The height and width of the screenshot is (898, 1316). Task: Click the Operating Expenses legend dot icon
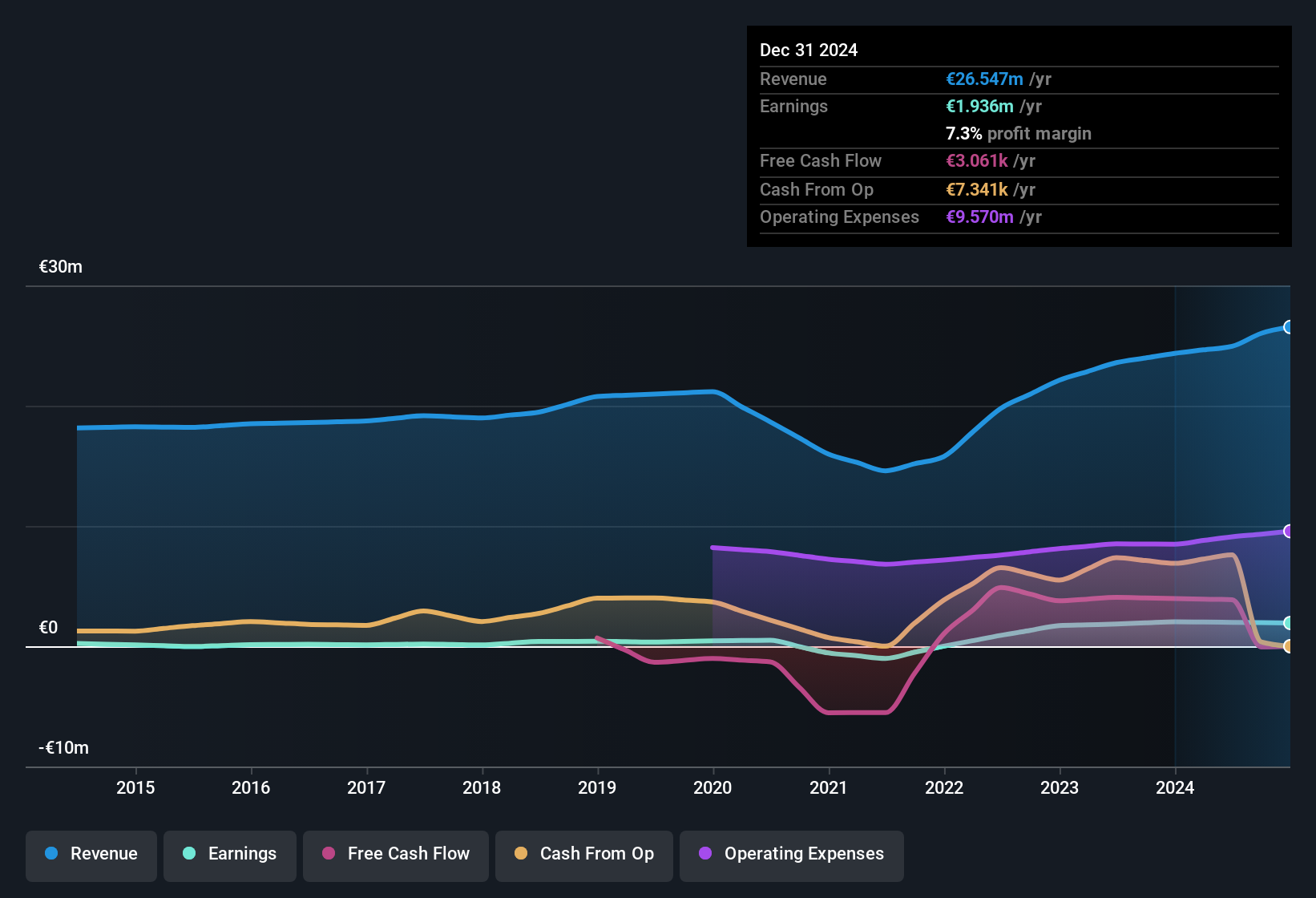point(704,854)
